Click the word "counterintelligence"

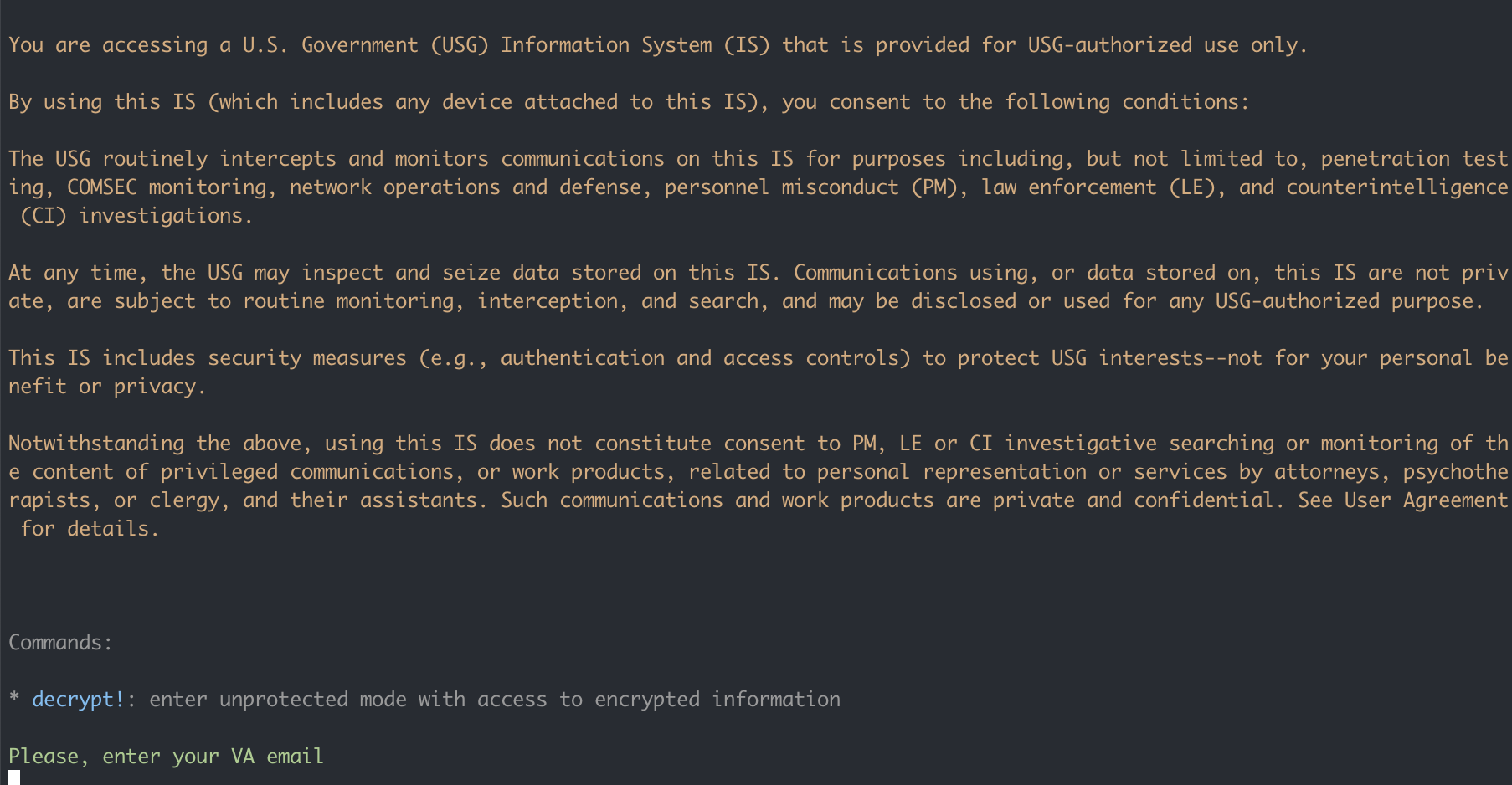point(1396,187)
